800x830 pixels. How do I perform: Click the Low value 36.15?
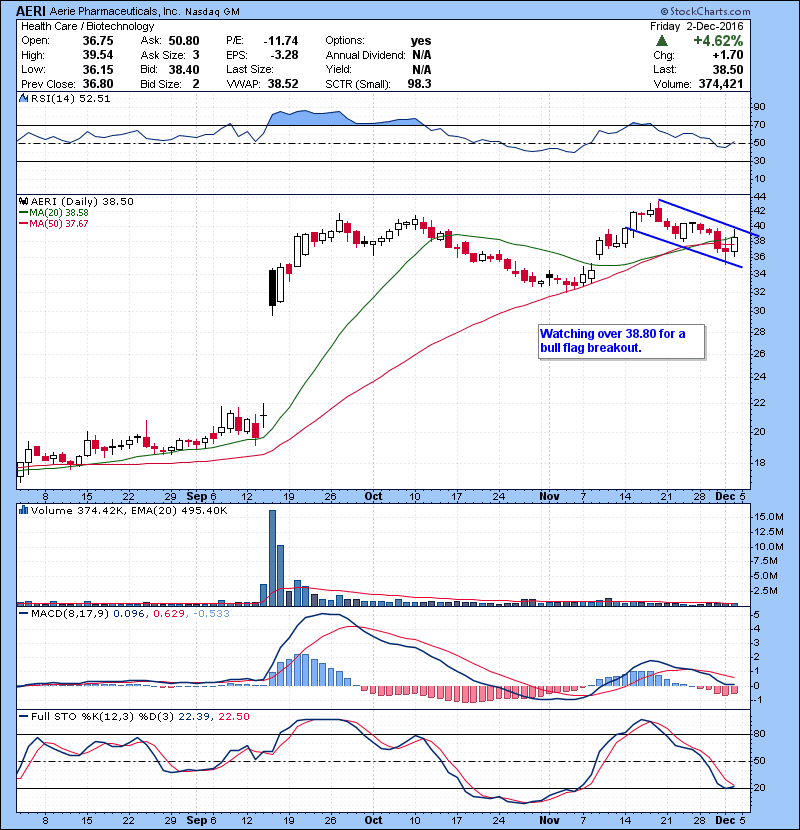click(97, 69)
